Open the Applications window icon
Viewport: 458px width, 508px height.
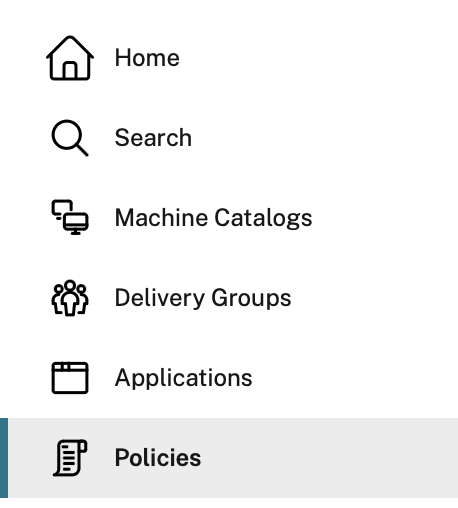coord(70,378)
